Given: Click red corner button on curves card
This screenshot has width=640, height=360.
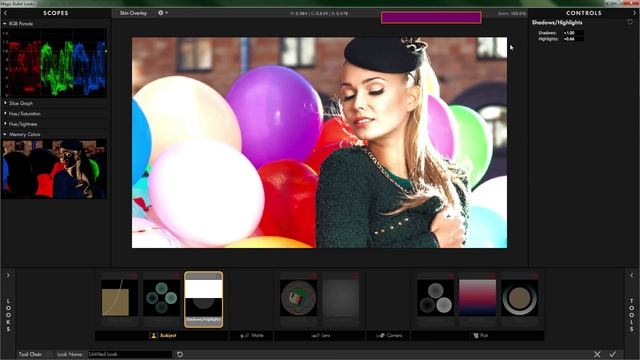Looking at the screenshot, I should (x=135, y=276).
